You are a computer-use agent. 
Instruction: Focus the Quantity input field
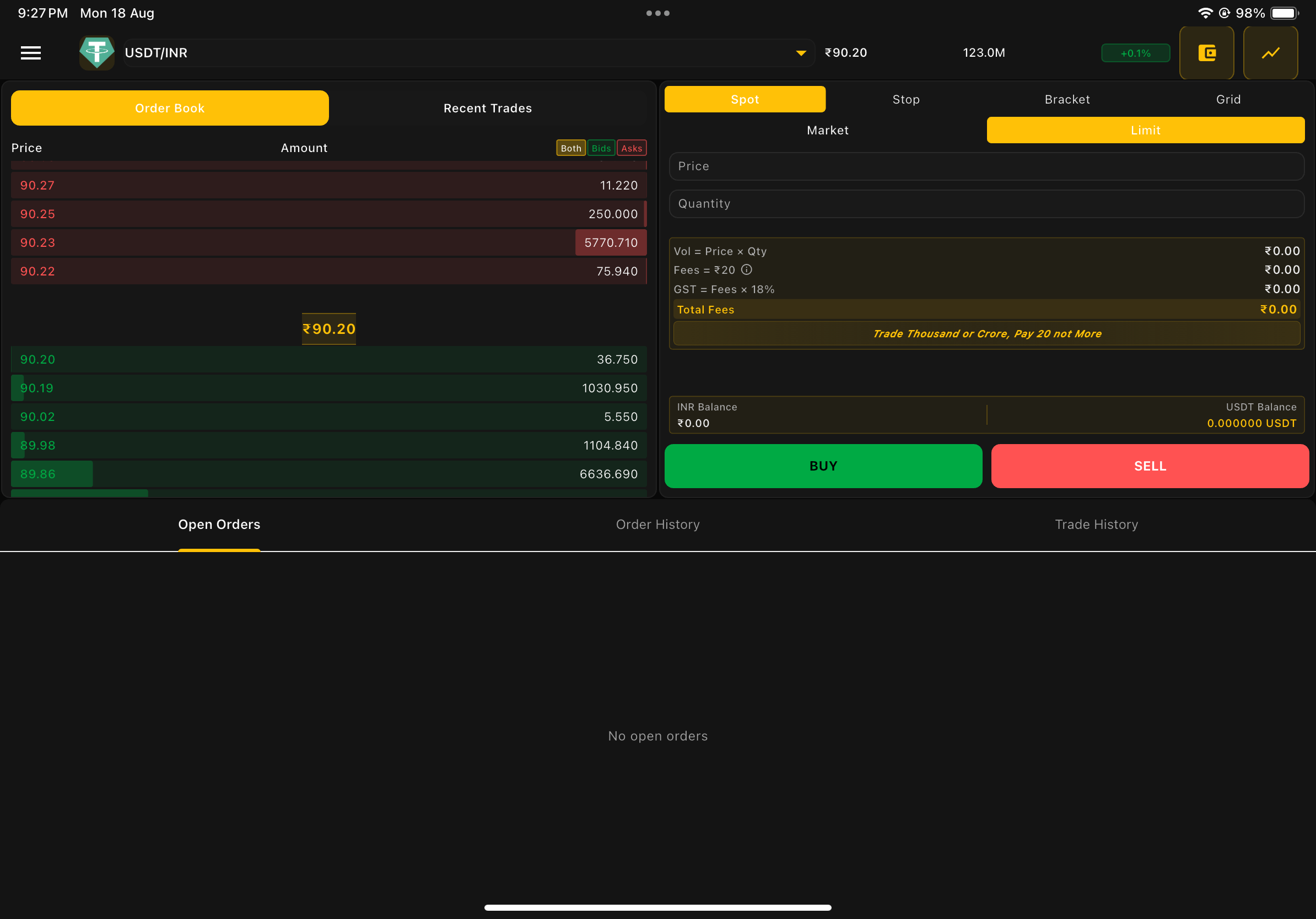click(986, 204)
